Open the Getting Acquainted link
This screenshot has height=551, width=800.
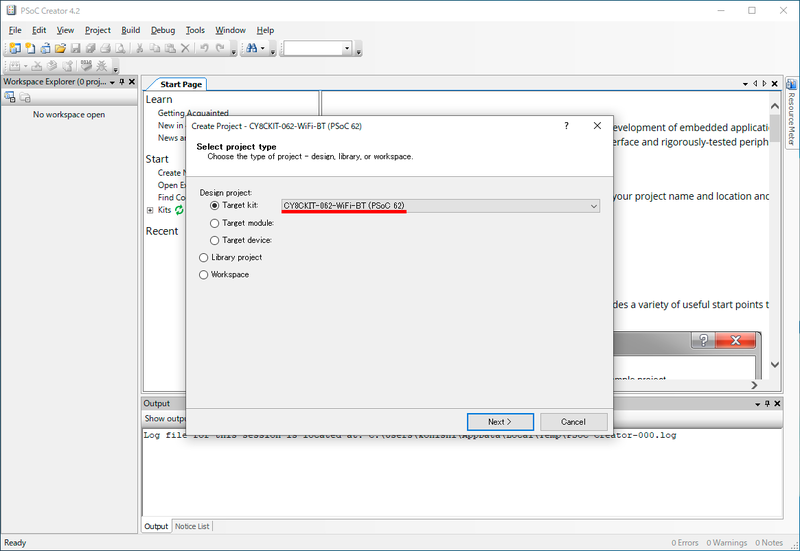pyautogui.click(x=193, y=113)
